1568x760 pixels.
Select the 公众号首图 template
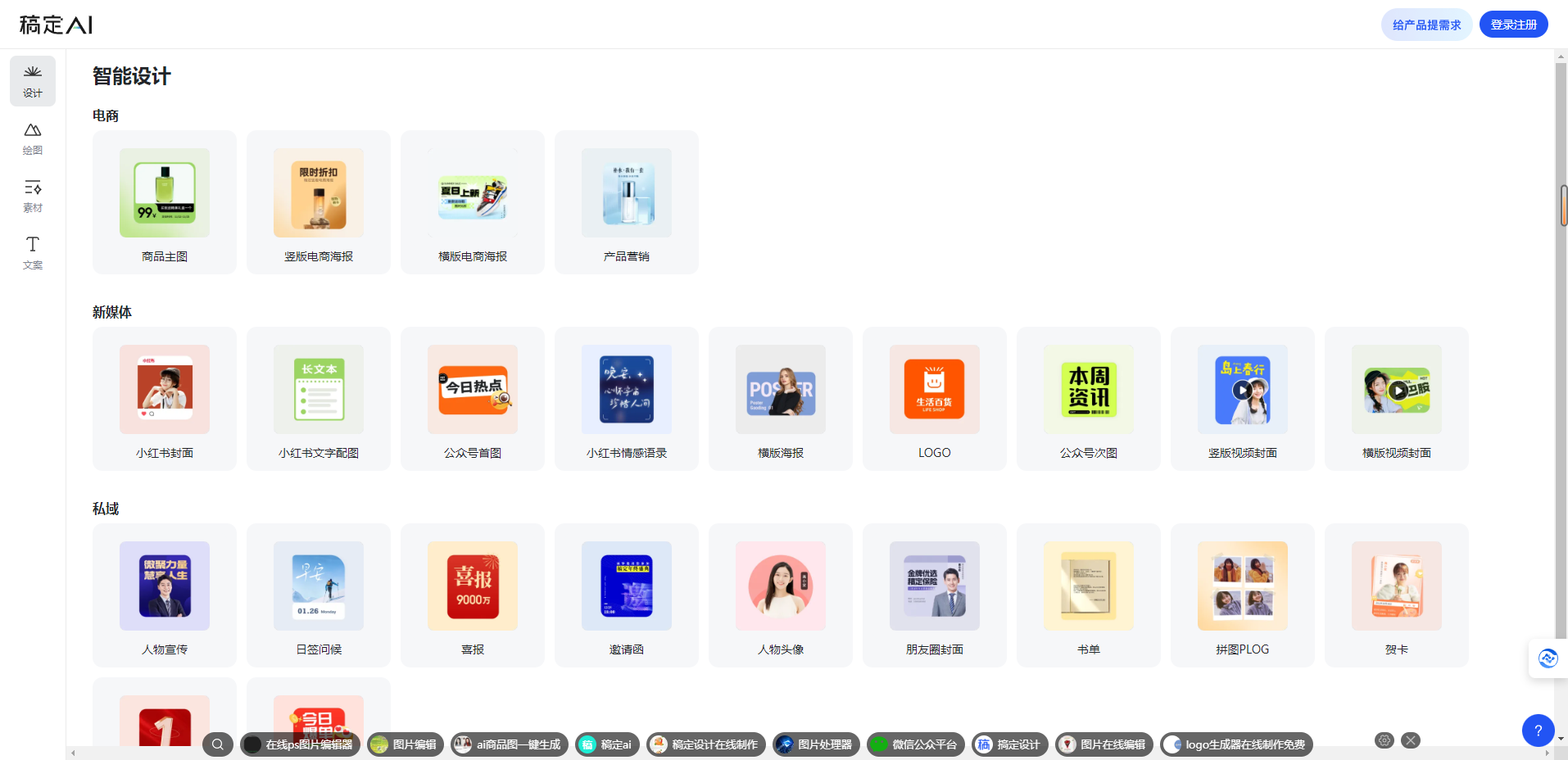pyautogui.click(x=472, y=399)
